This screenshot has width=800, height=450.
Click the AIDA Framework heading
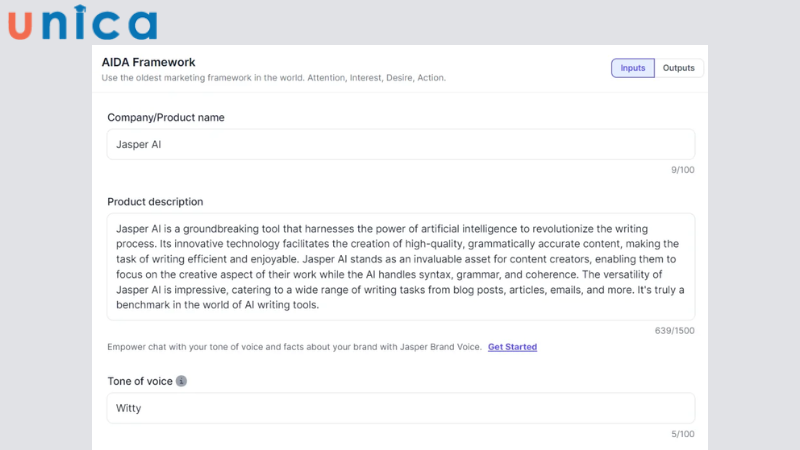coord(149,62)
